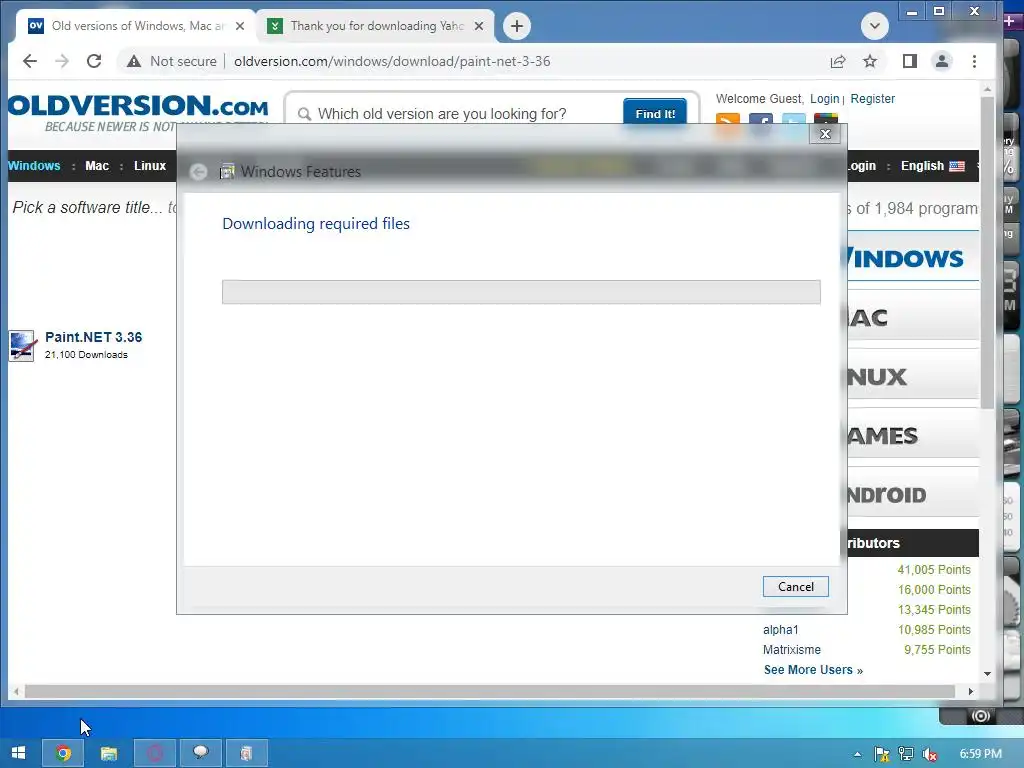Open the WINDOWS category banner

click(x=913, y=258)
